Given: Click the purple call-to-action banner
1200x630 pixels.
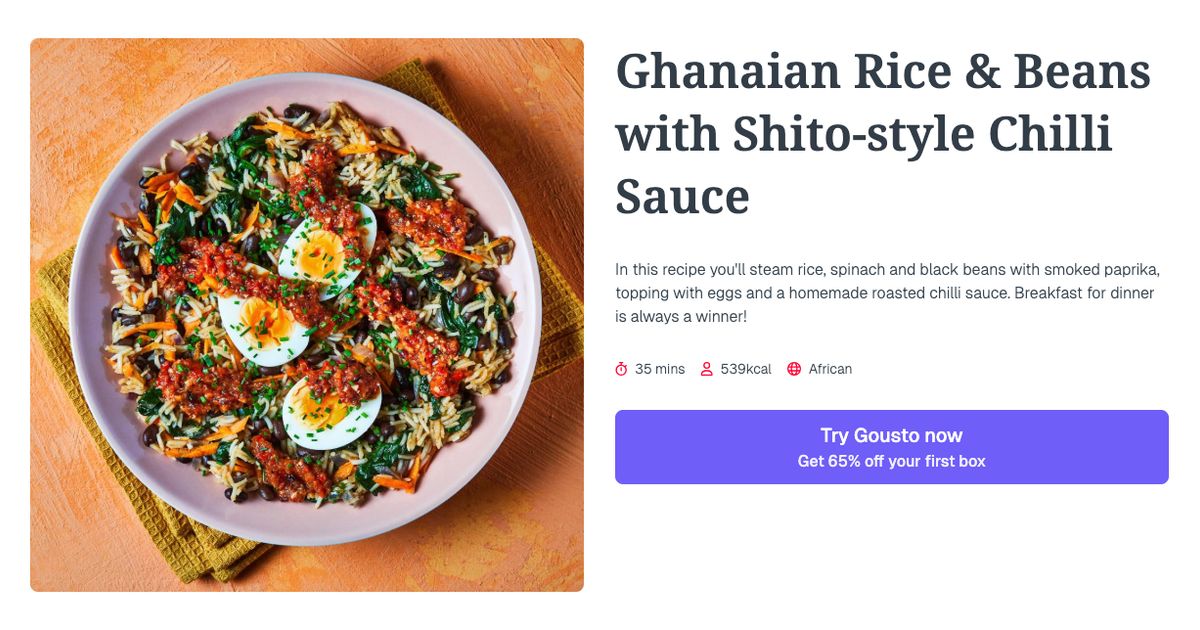Looking at the screenshot, I should coord(891,447).
